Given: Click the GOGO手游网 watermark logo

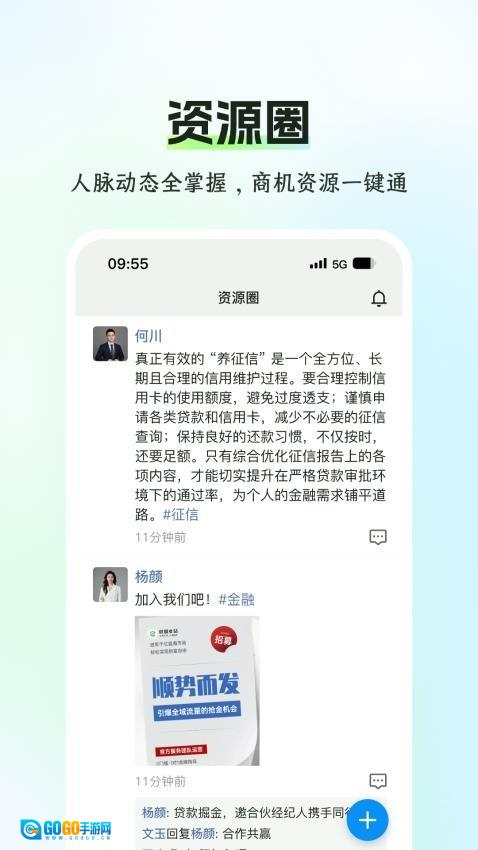Looking at the screenshot, I should click(x=66, y=829).
